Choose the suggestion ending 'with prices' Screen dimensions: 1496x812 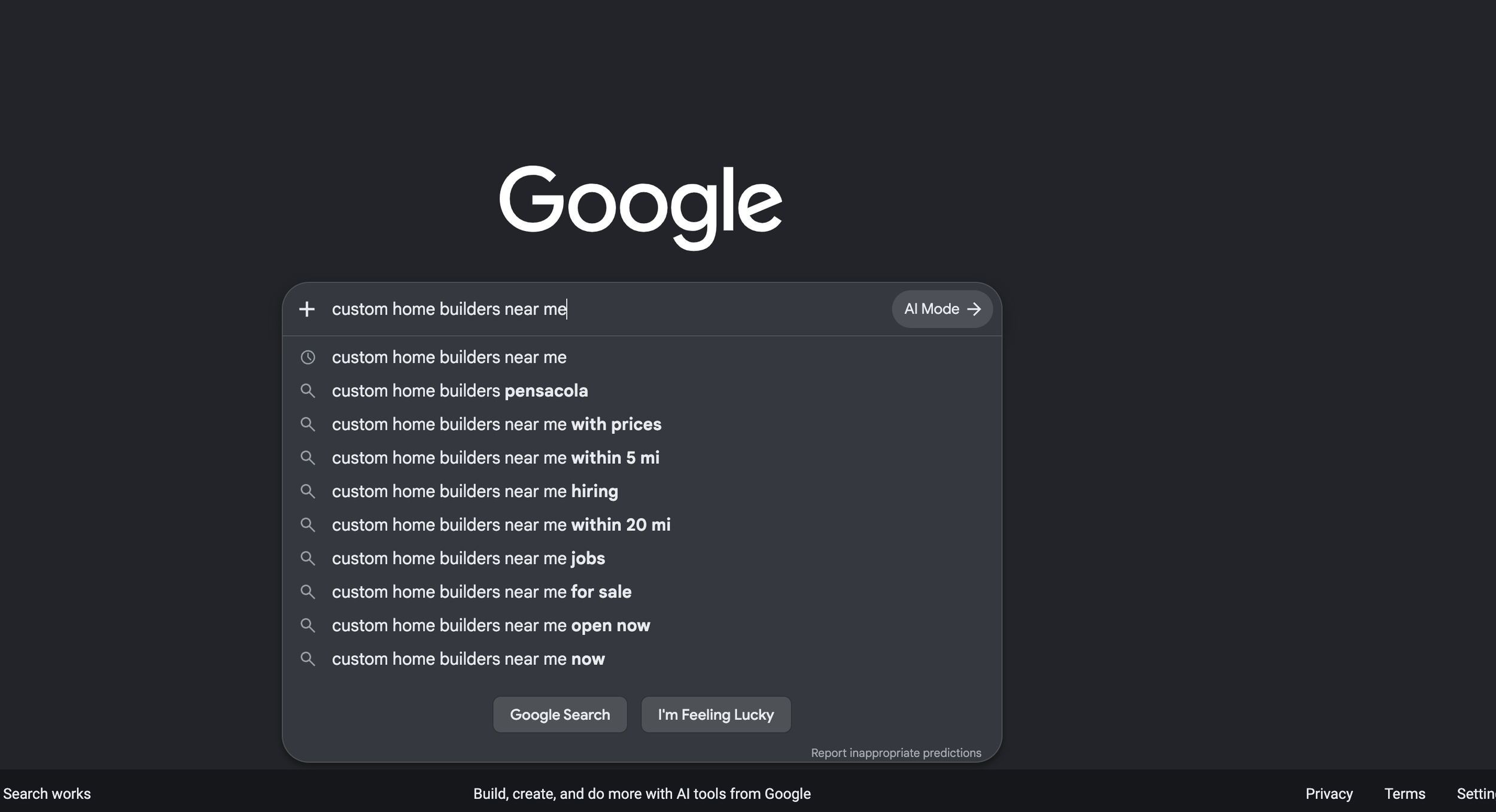[x=642, y=424]
